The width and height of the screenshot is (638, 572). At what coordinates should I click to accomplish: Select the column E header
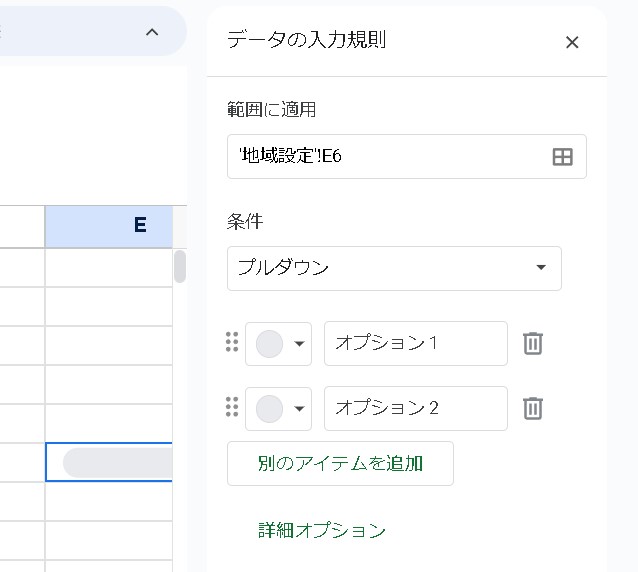(x=110, y=227)
